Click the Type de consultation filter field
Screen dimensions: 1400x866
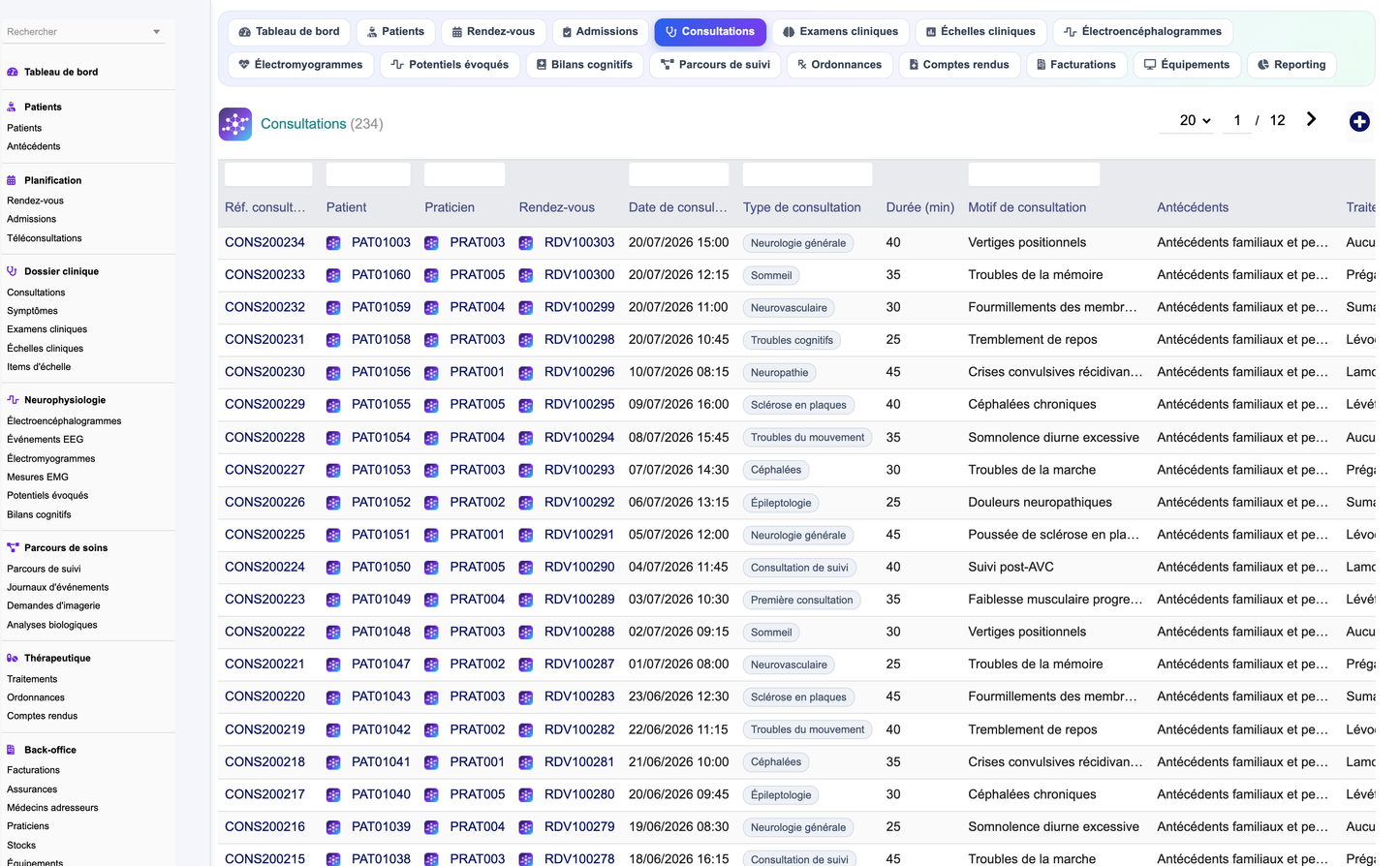(x=807, y=174)
